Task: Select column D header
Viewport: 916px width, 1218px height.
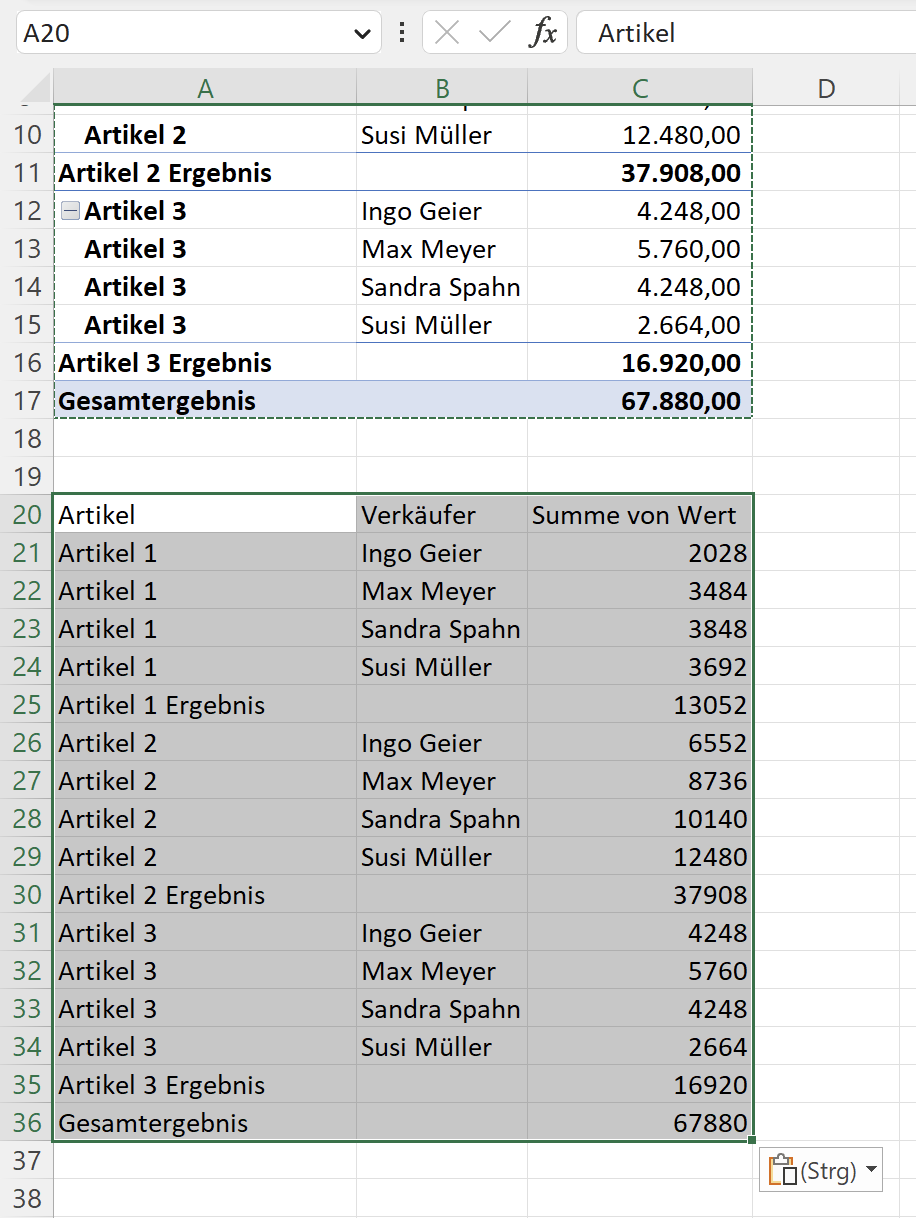Action: tap(826, 88)
